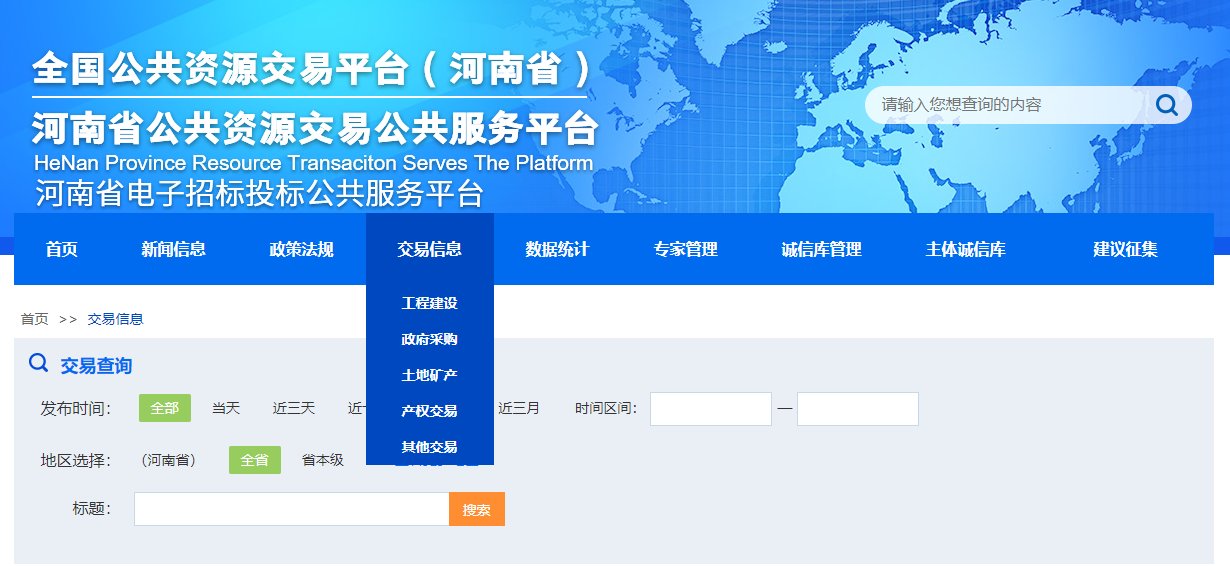The width and height of the screenshot is (1230, 566).
Task: Click the 交易查询 magnifier icon
Action: (x=39, y=363)
